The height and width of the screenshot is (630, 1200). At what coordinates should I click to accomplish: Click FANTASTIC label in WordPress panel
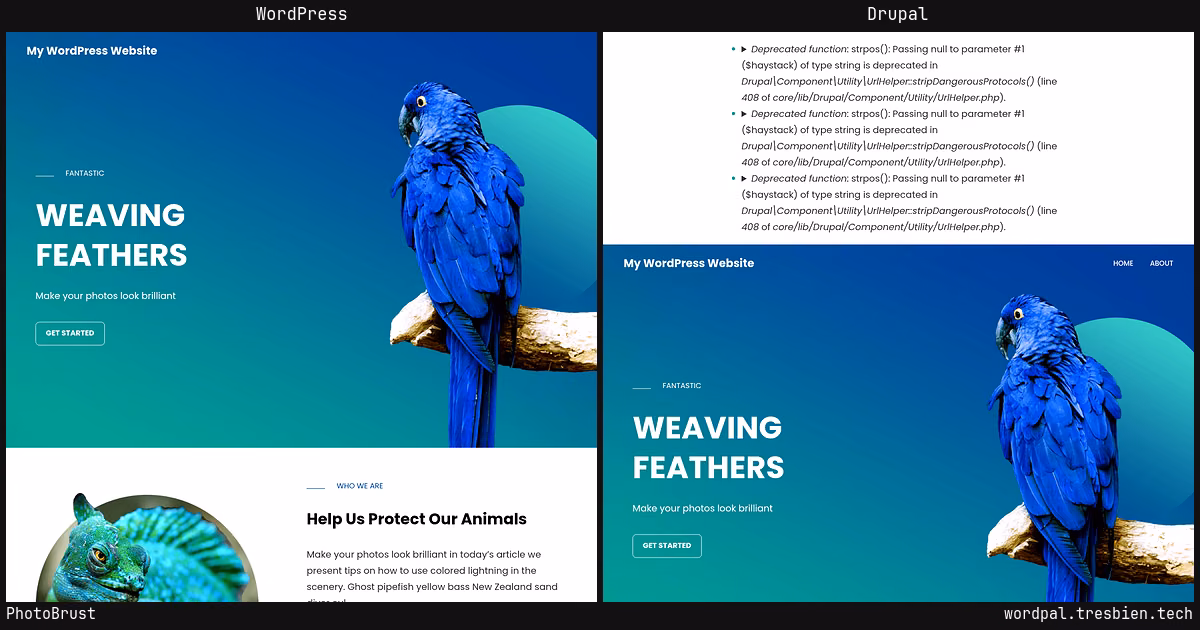point(85,173)
